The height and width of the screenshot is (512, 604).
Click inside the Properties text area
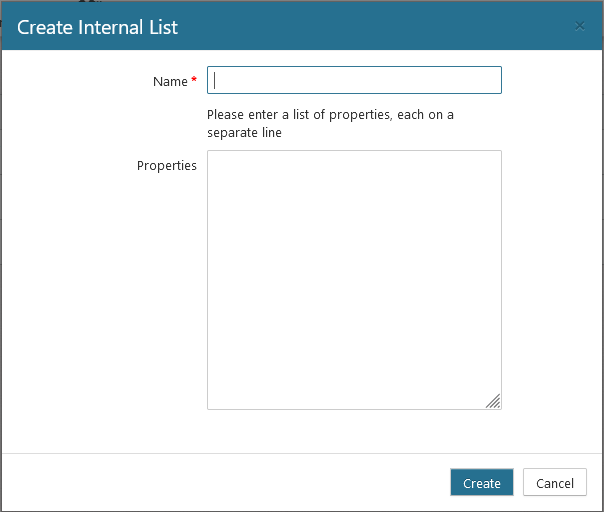pyautogui.click(x=354, y=280)
